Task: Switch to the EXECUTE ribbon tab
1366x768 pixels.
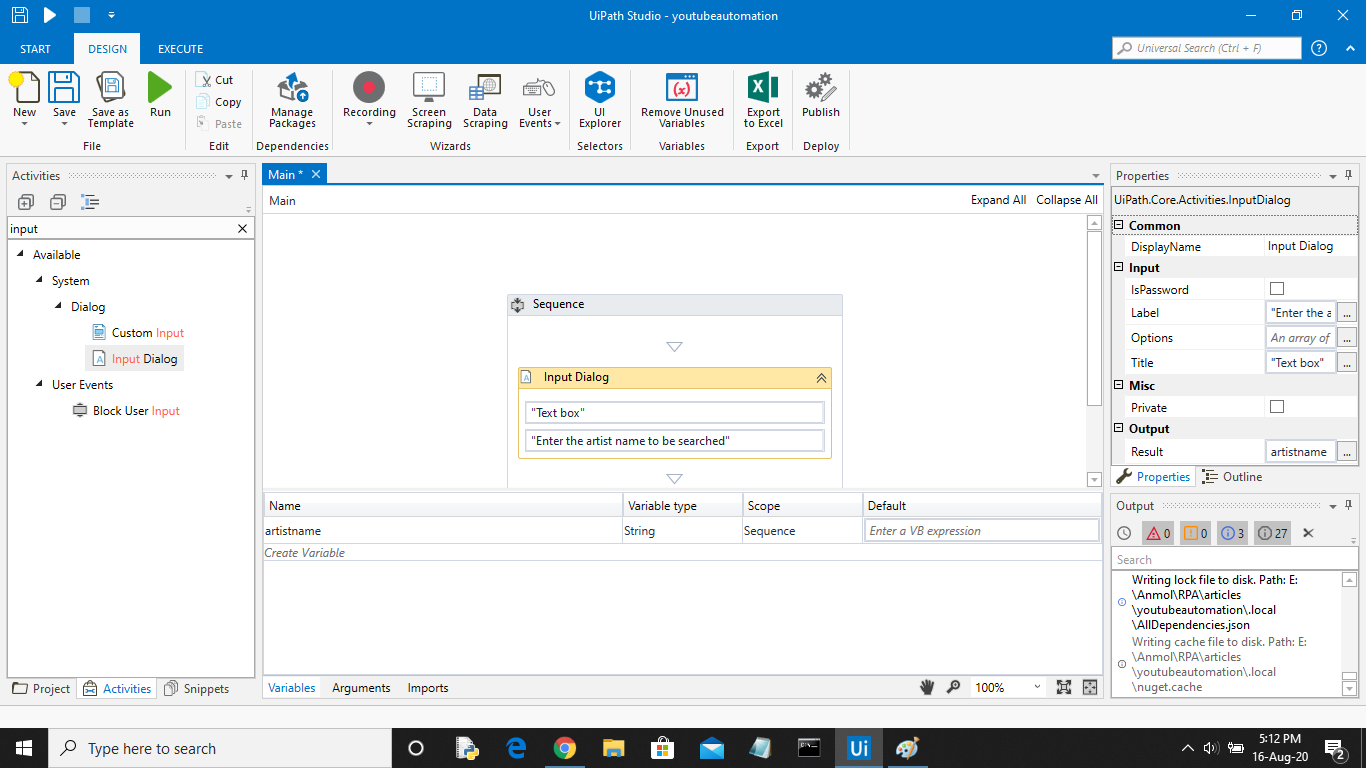Action: click(x=180, y=49)
